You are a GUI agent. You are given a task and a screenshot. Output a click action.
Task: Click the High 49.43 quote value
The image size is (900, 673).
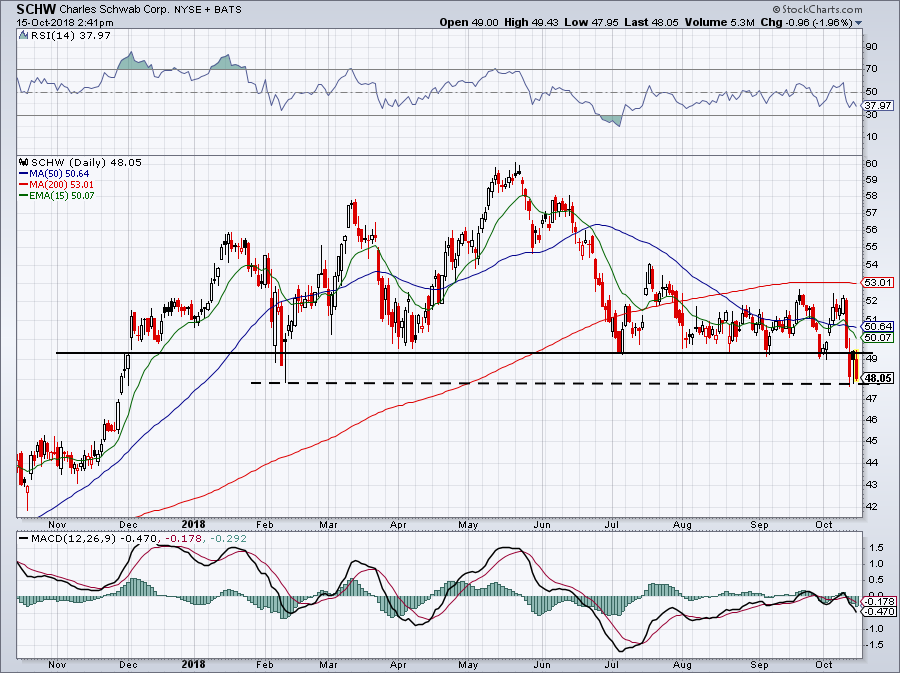pos(531,22)
